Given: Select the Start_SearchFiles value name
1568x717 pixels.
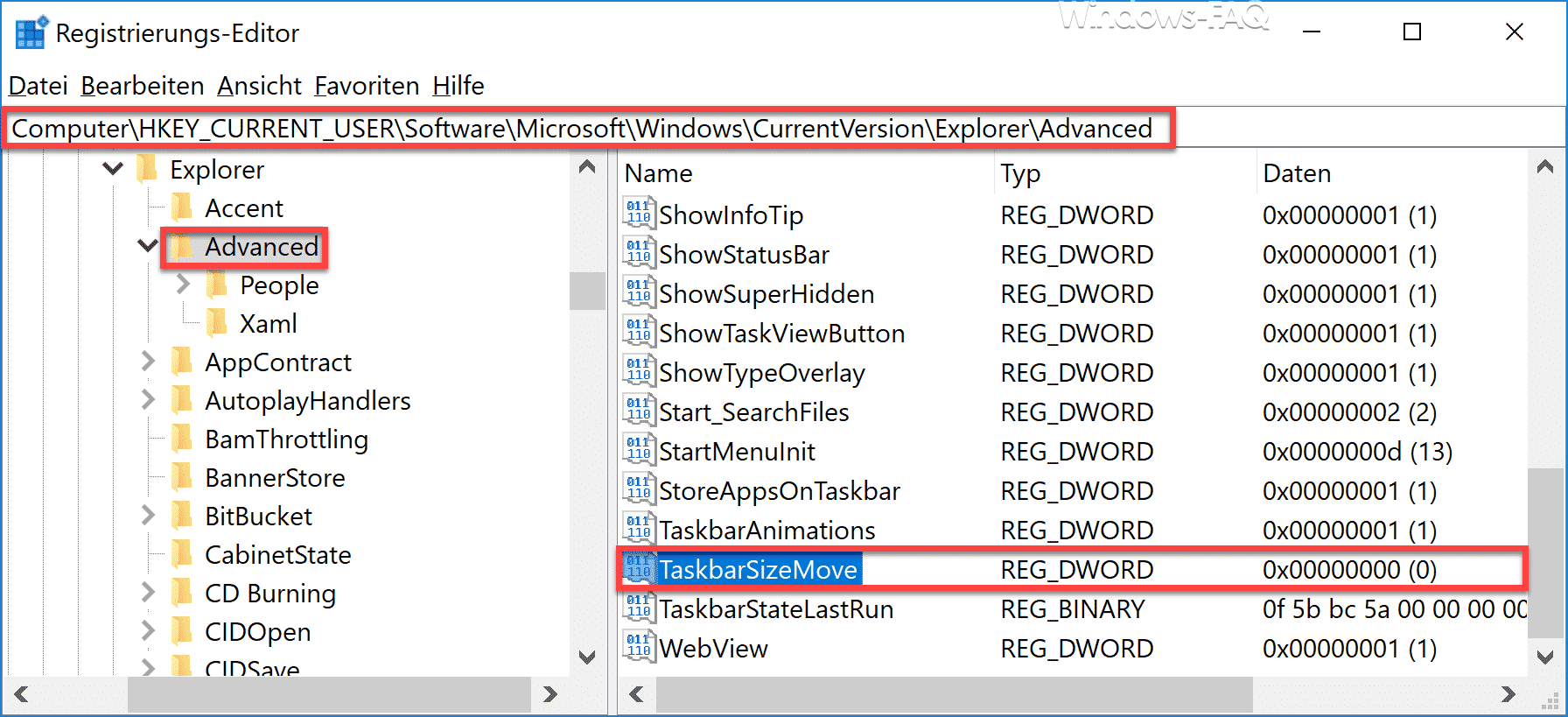Looking at the screenshot, I should 754,412.
